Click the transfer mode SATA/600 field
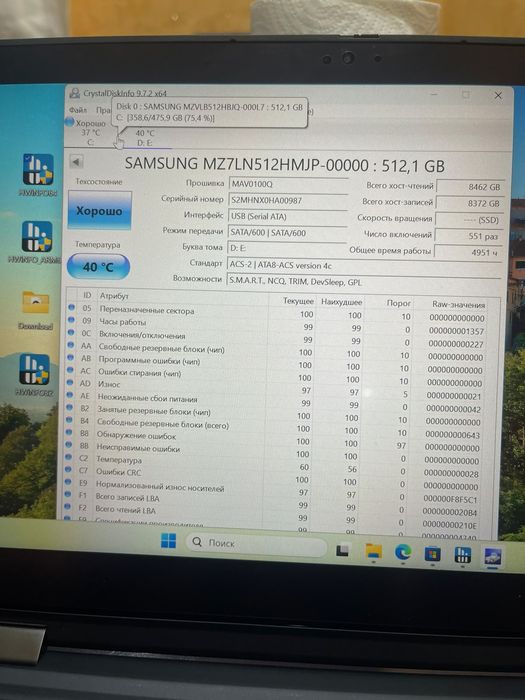The width and height of the screenshot is (525, 700). (287, 233)
